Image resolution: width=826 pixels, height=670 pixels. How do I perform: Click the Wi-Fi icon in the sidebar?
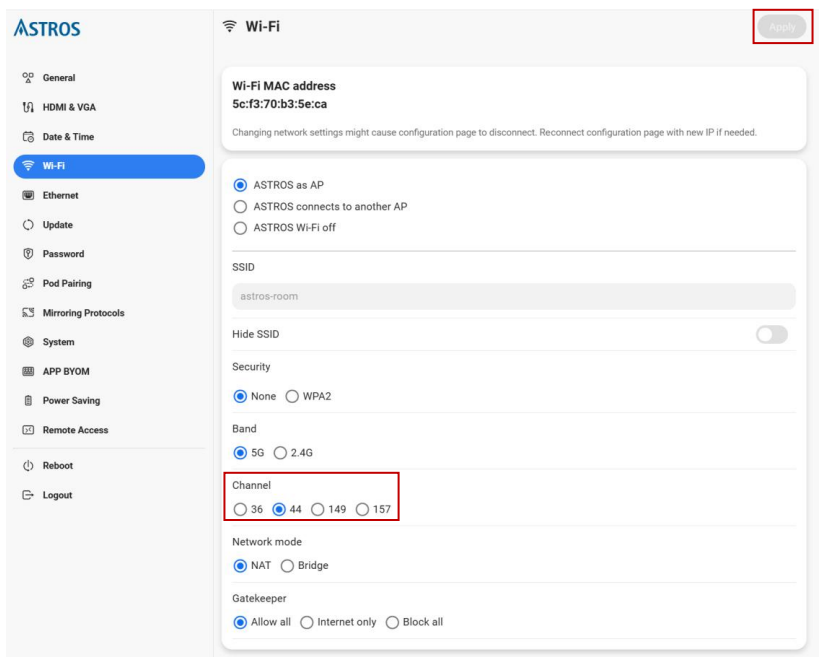(28, 166)
